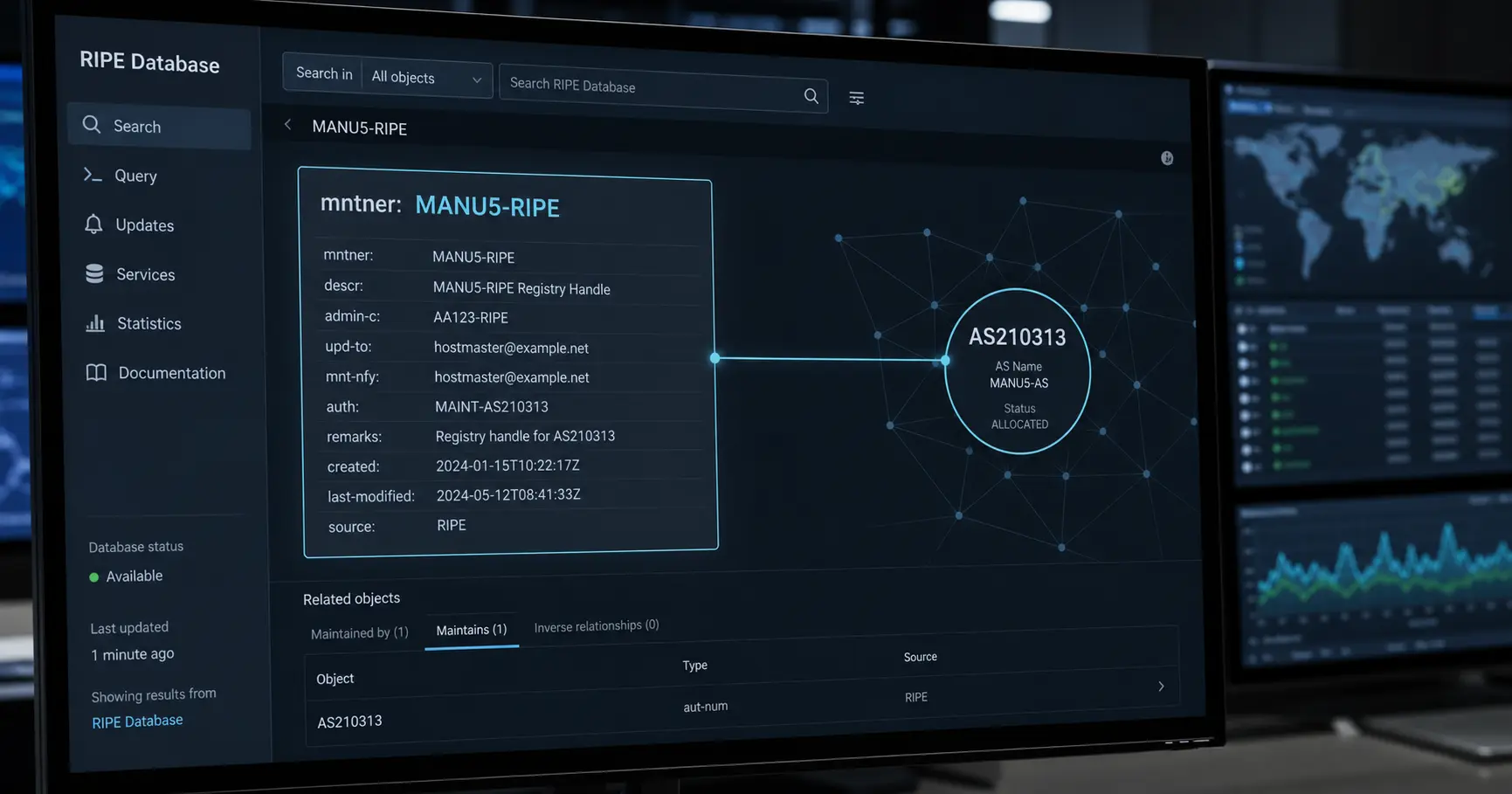Image resolution: width=1512 pixels, height=794 pixels.
Task: Click the Type column header
Action: (x=695, y=666)
